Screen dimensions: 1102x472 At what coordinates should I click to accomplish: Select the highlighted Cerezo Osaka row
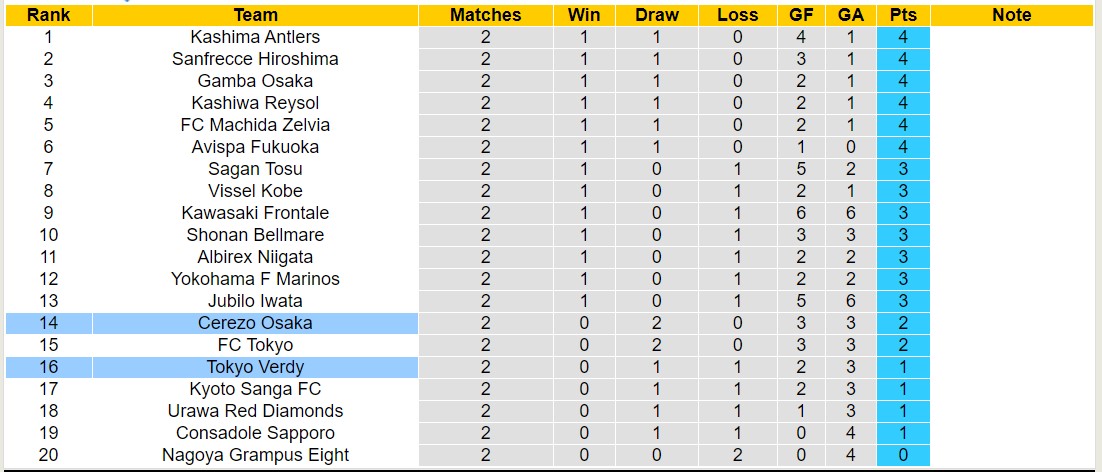[255, 323]
